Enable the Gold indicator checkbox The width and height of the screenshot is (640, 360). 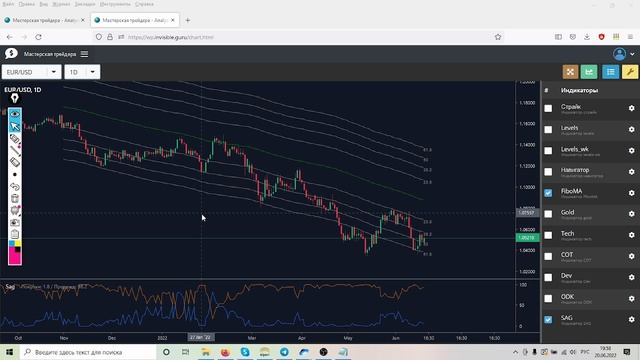coord(548,214)
